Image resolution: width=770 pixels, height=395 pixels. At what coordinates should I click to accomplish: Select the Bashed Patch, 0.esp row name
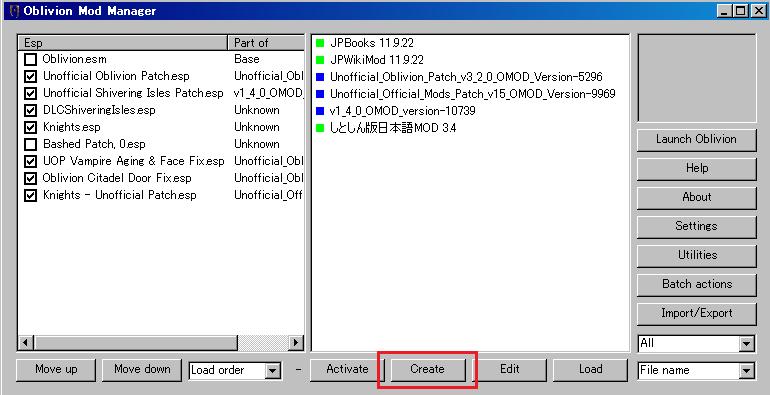(x=94, y=144)
